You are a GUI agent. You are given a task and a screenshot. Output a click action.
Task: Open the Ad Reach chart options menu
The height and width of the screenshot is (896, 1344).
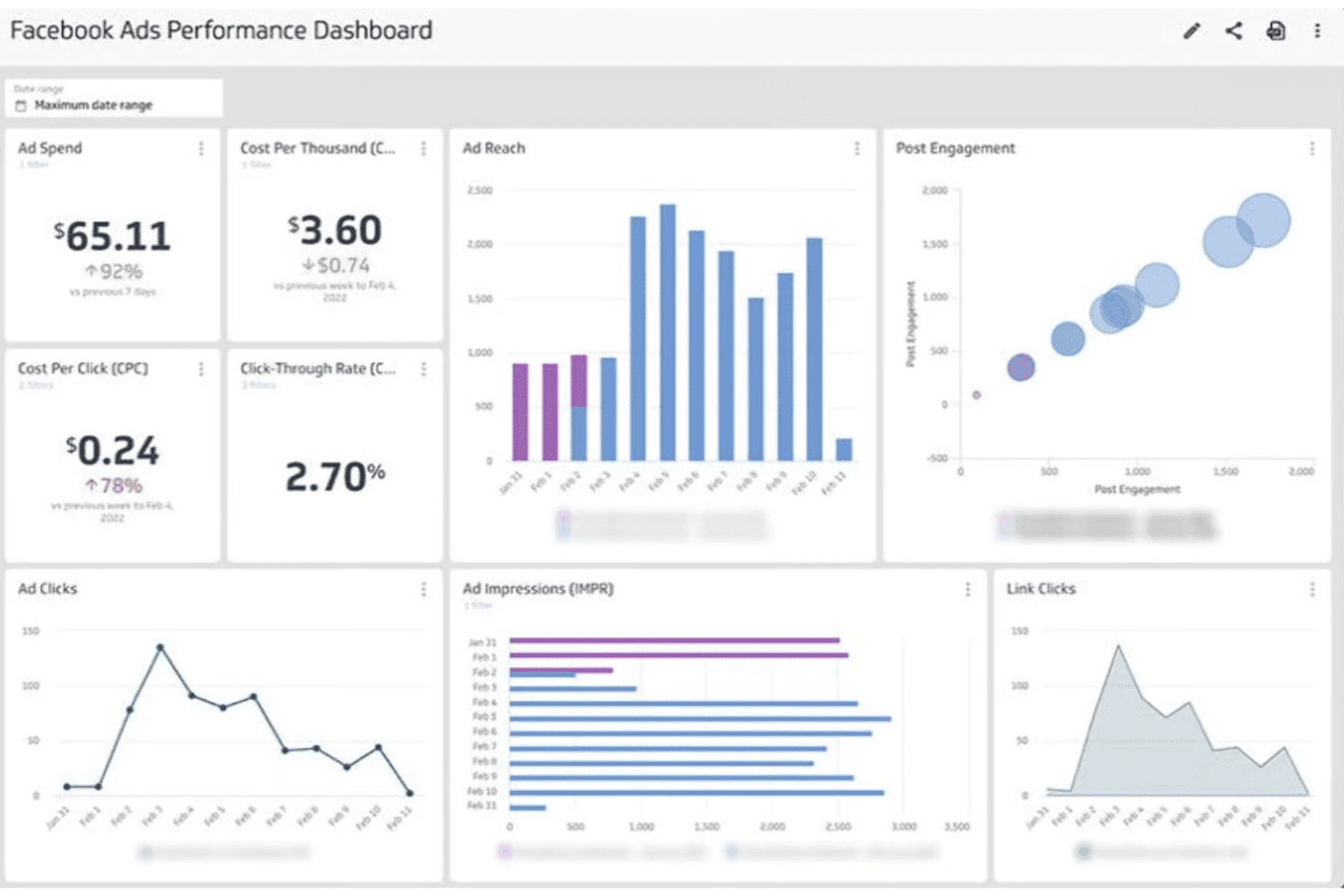coord(856,148)
